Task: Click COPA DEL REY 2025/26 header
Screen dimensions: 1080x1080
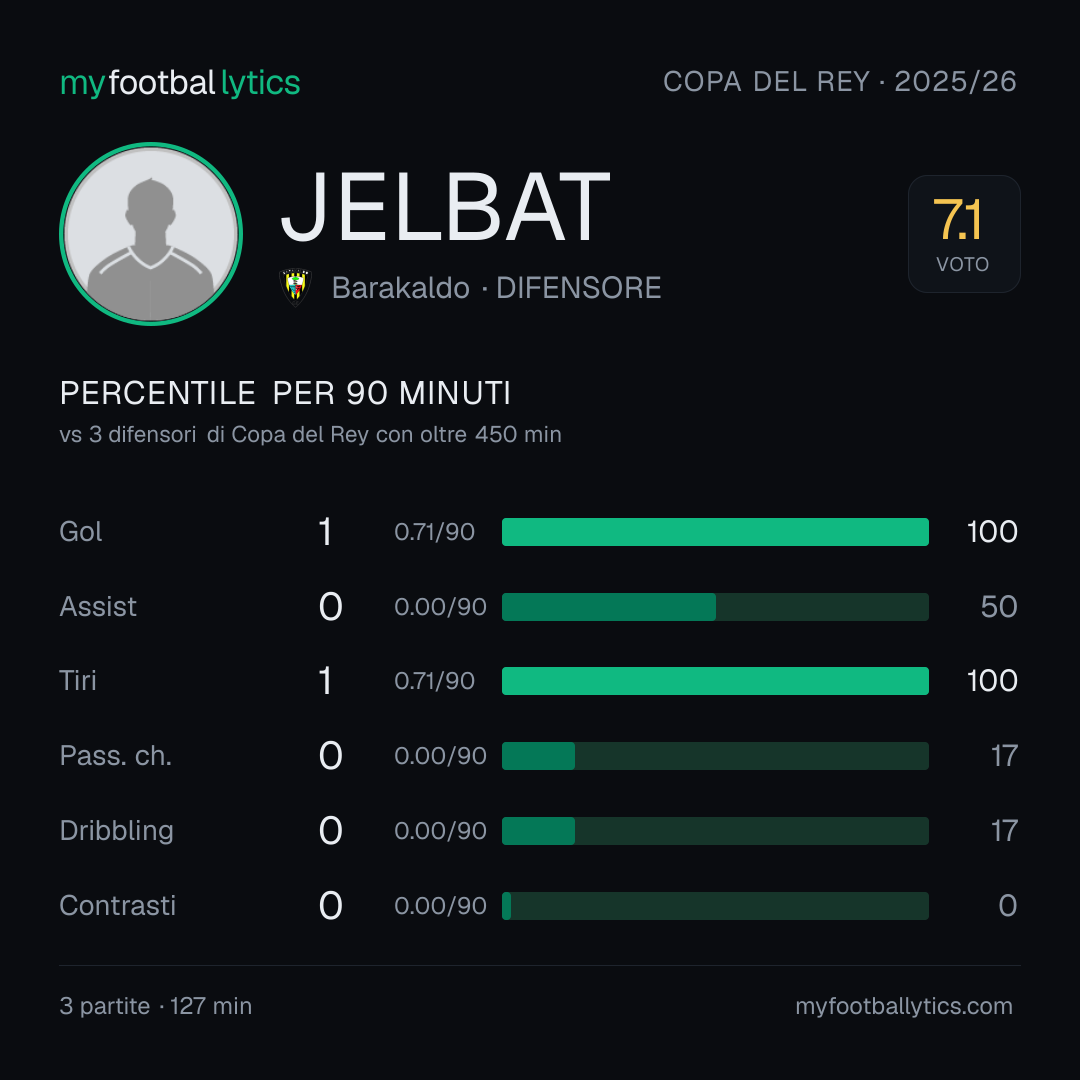Action: 840,82
